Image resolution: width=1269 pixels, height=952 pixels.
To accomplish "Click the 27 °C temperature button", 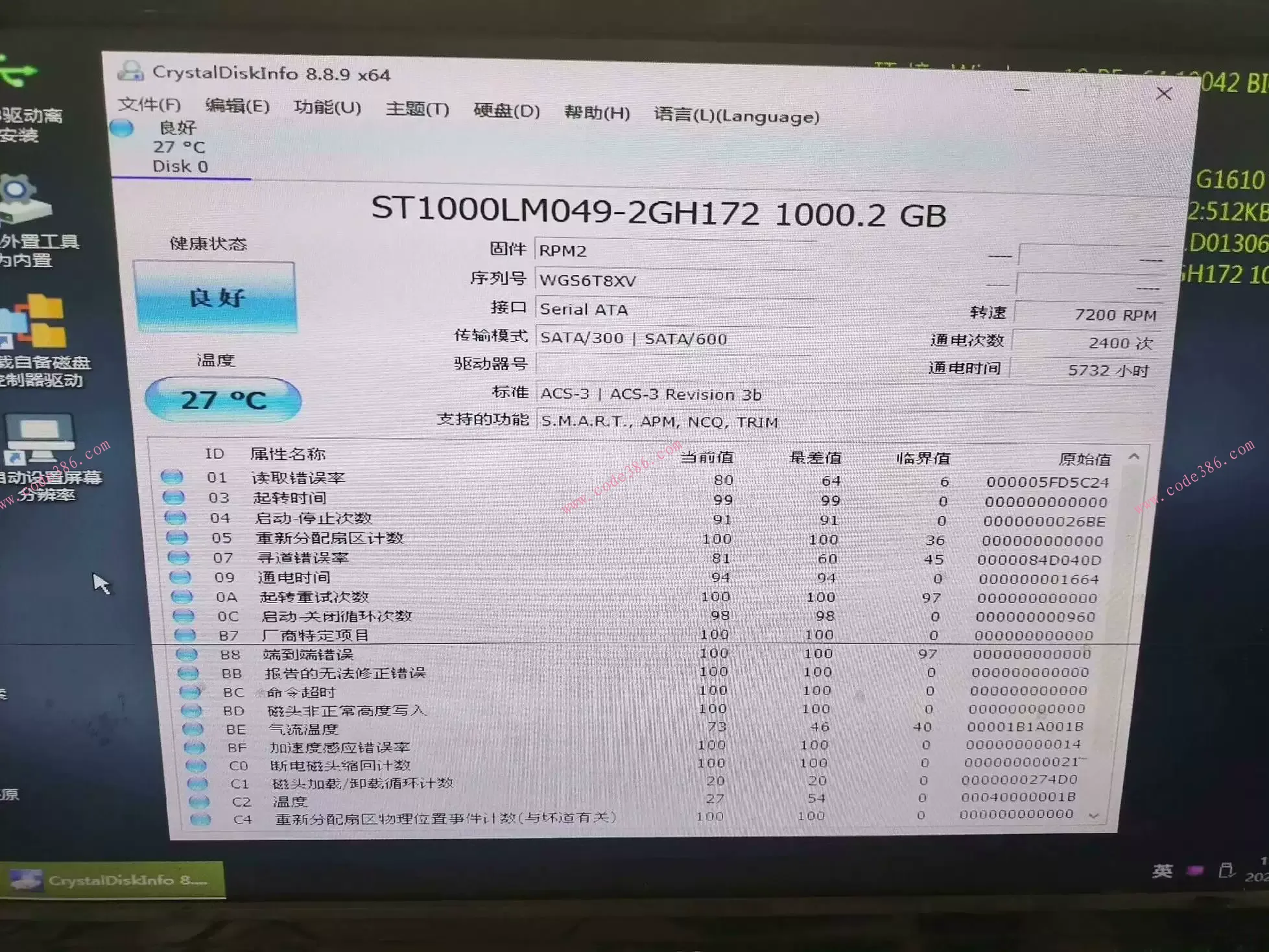I will point(222,400).
